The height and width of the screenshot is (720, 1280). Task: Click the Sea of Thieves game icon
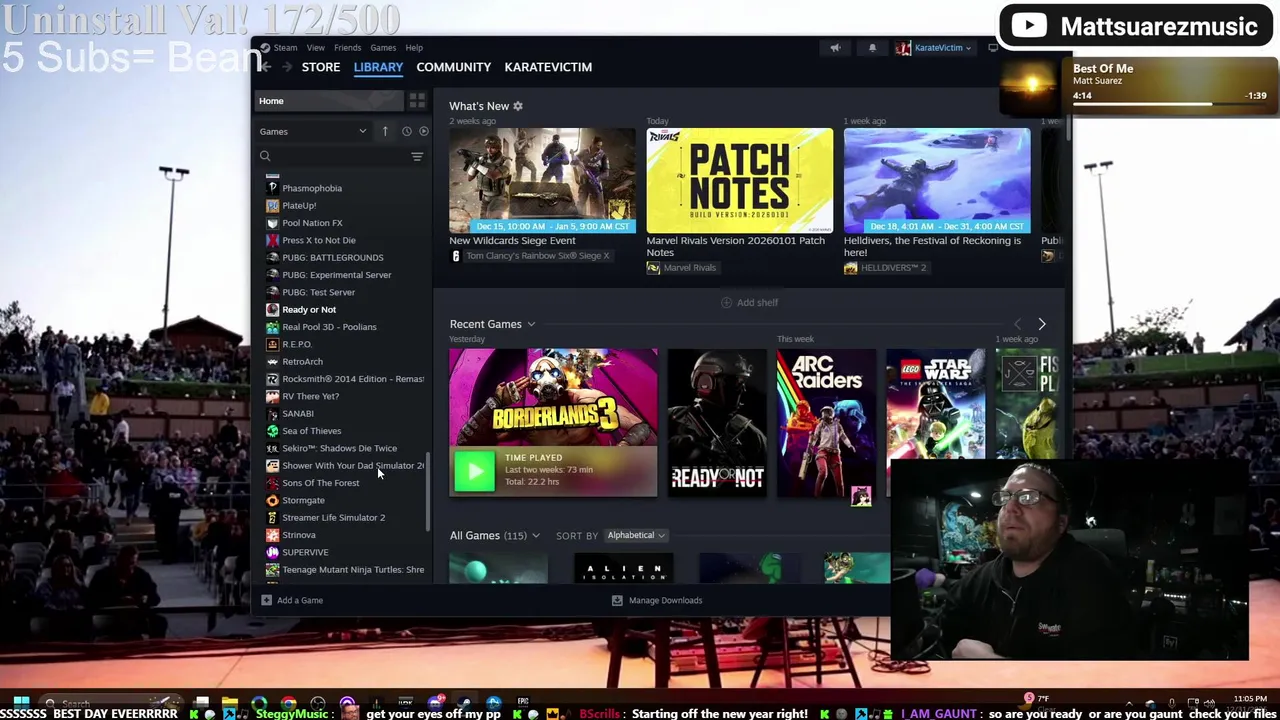click(272, 431)
